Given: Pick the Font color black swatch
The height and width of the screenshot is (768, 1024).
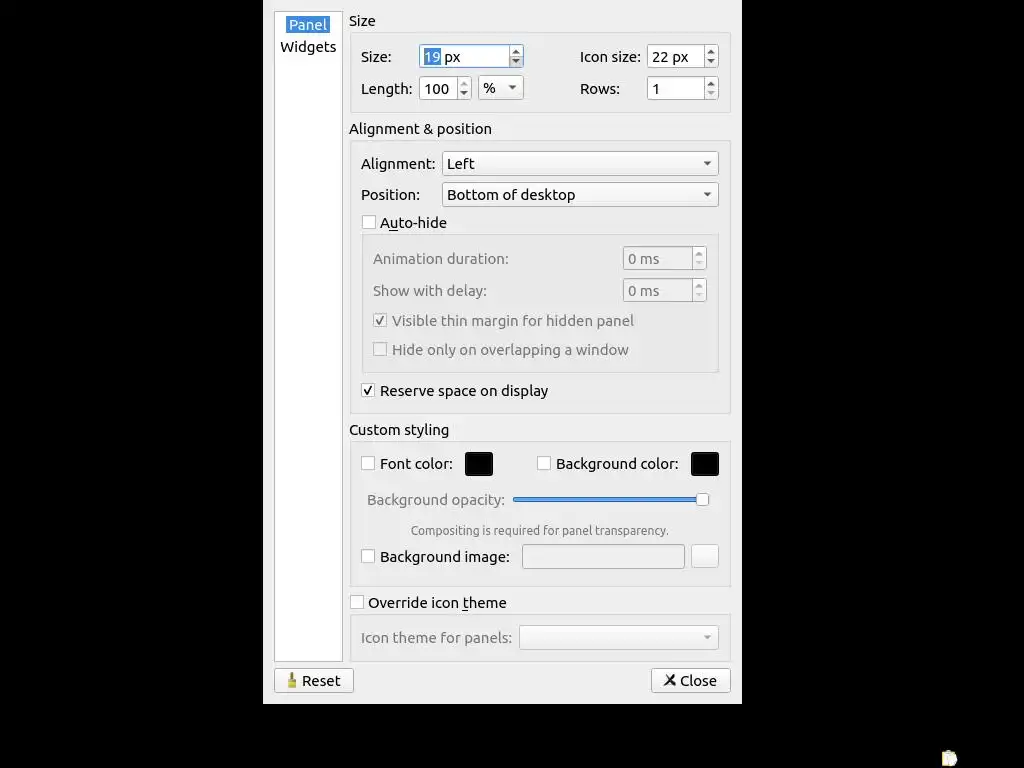Looking at the screenshot, I should [x=479, y=464].
